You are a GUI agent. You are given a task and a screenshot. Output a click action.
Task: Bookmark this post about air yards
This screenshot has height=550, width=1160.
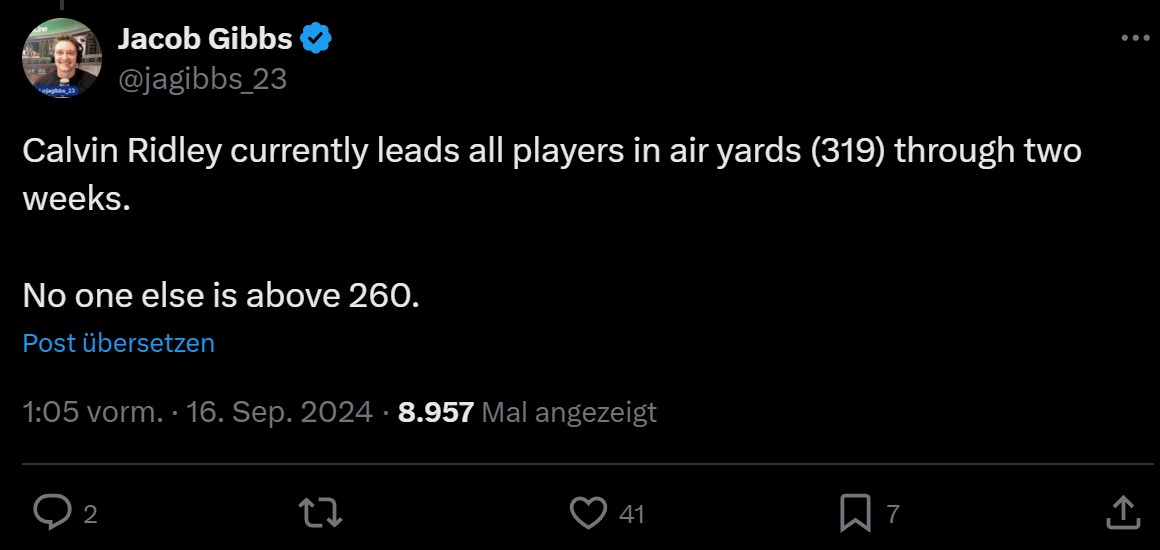tap(855, 513)
